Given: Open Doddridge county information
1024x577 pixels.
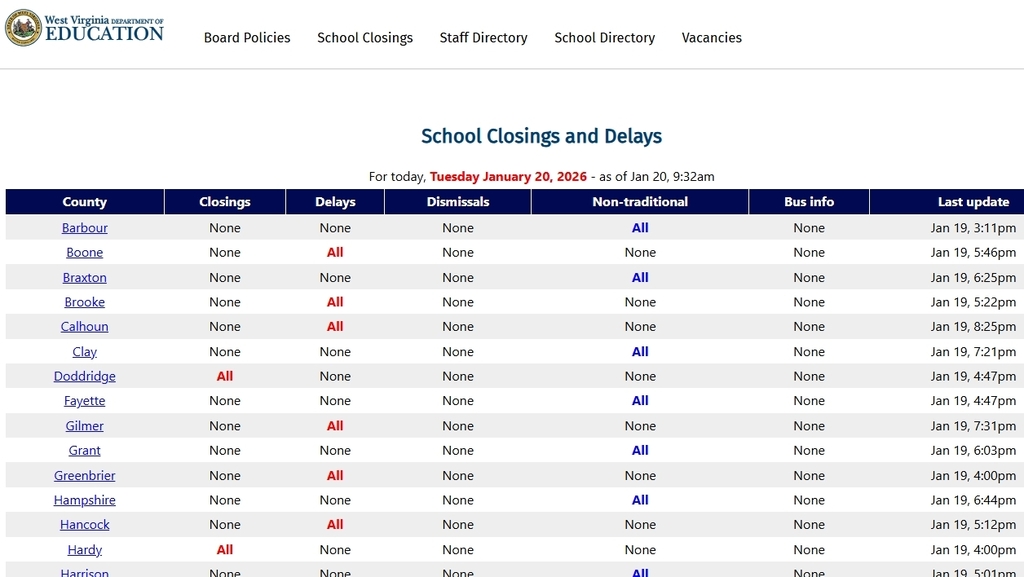Looking at the screenshot, I should point(84,376).
